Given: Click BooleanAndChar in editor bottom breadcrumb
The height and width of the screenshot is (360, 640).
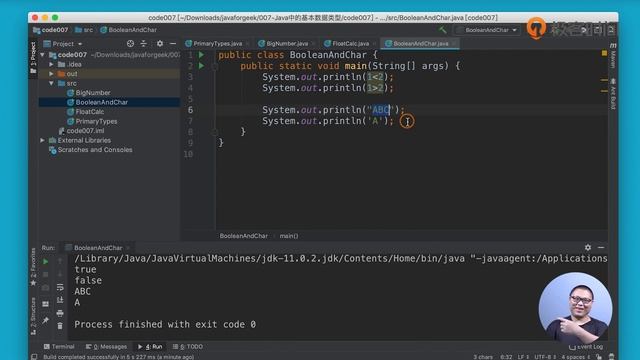Looking at the screenshot, I should pyautogui.click(x=244, y=236).
